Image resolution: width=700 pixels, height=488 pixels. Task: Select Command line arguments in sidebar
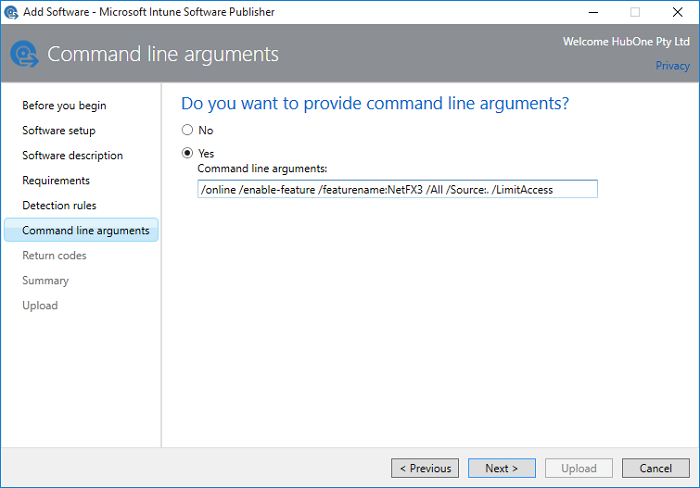click(81, 230)
